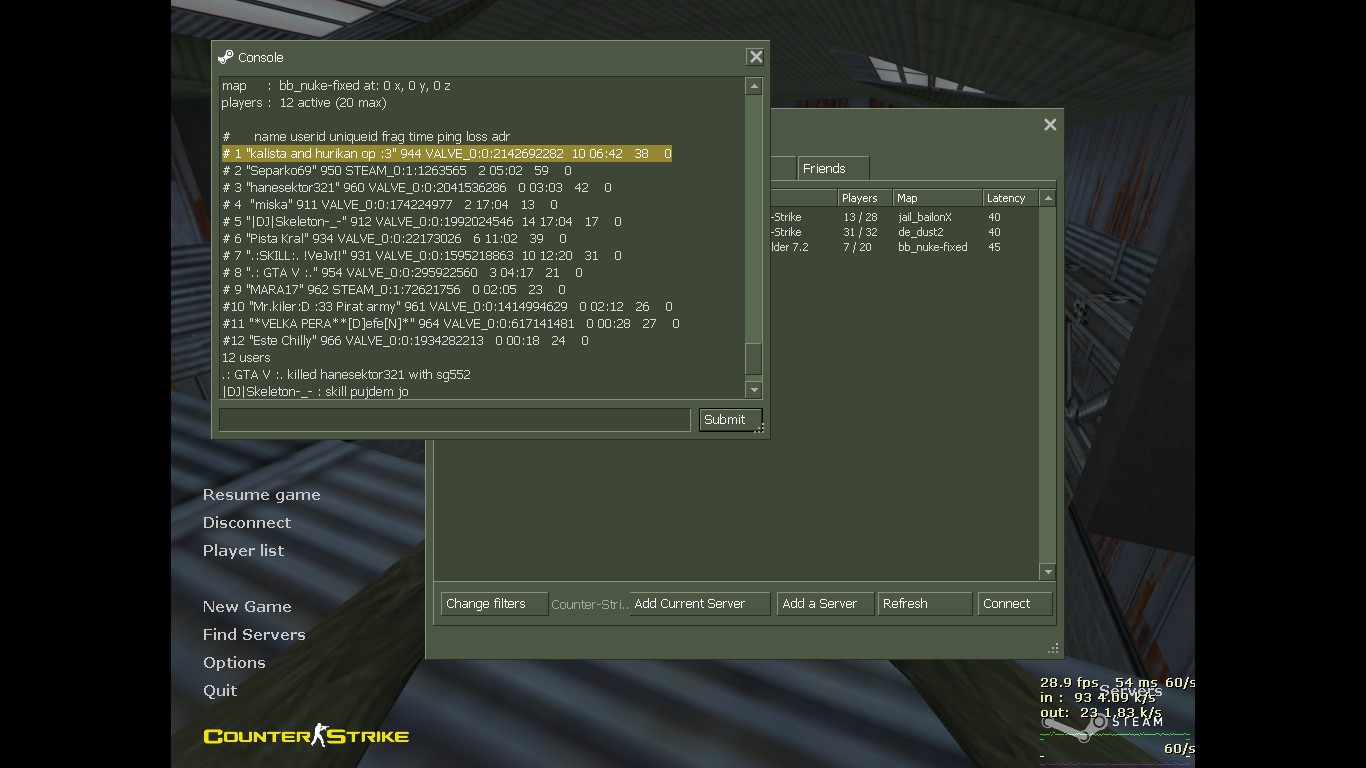Image resolution: width=1366 pixels, height=768 pixels.
Task: Click Add Current Server button
Action: click(700, 604)
